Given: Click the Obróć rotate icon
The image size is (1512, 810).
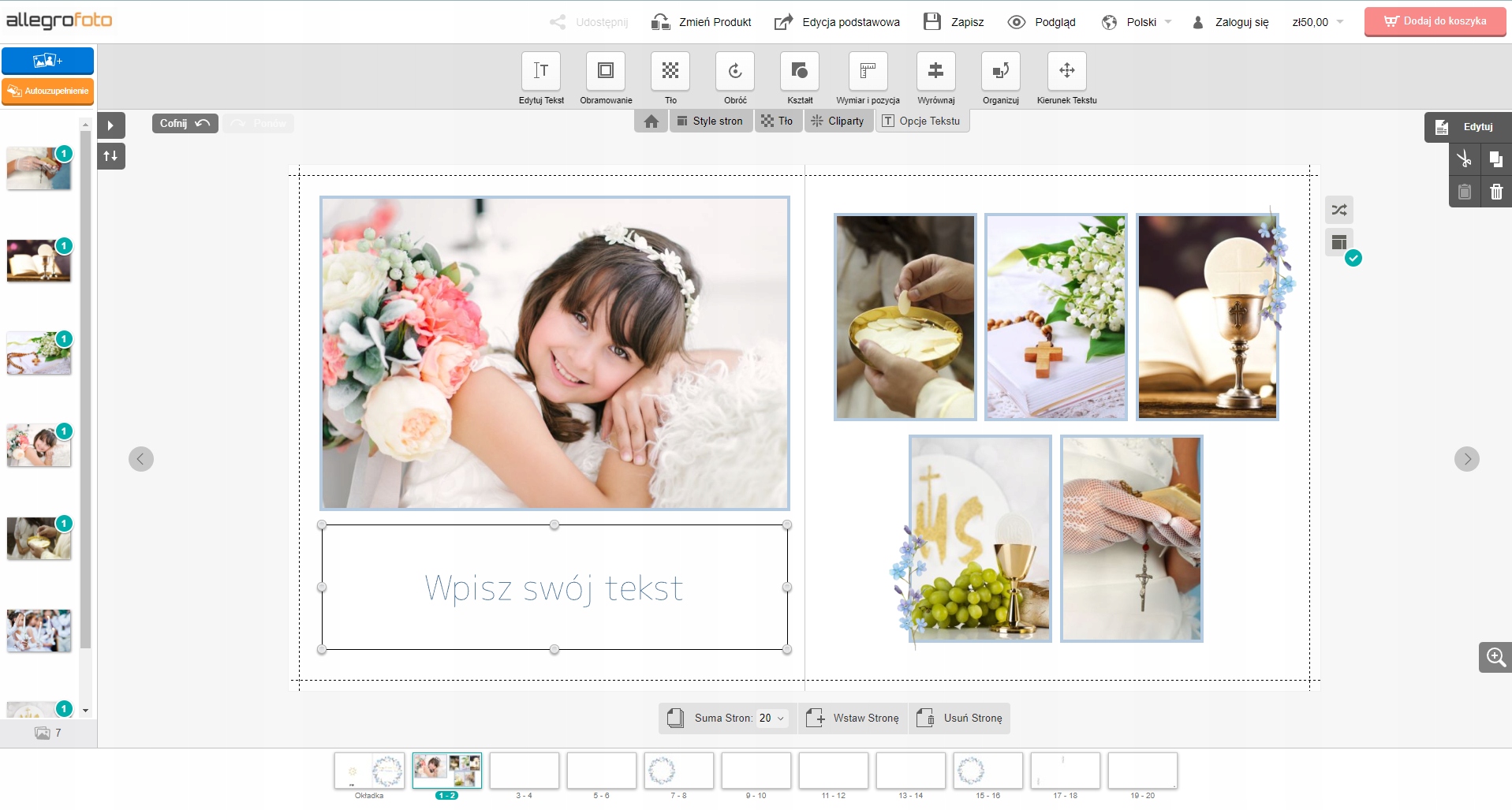Looking at the screenshot, I should click(735, 72).
